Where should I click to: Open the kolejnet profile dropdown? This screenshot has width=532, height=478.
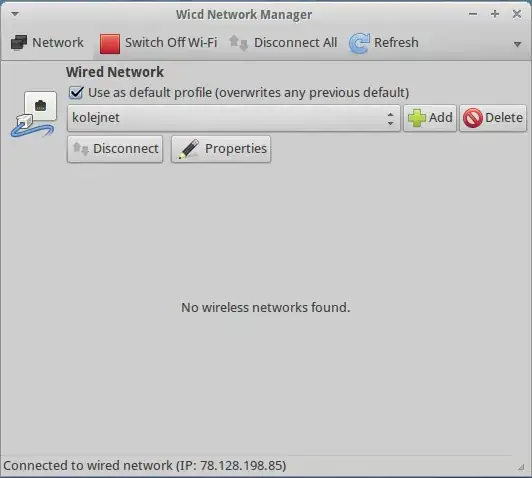click(234, 118)
